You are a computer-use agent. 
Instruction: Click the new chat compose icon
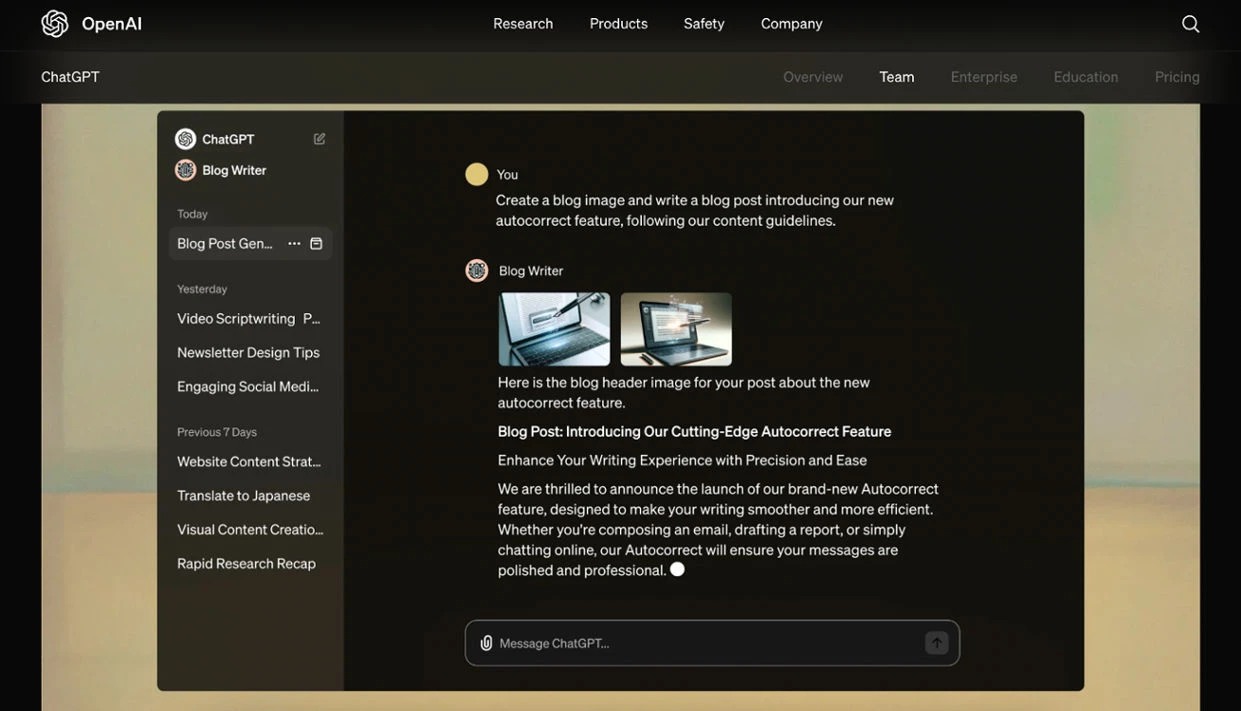click(319, 139)
